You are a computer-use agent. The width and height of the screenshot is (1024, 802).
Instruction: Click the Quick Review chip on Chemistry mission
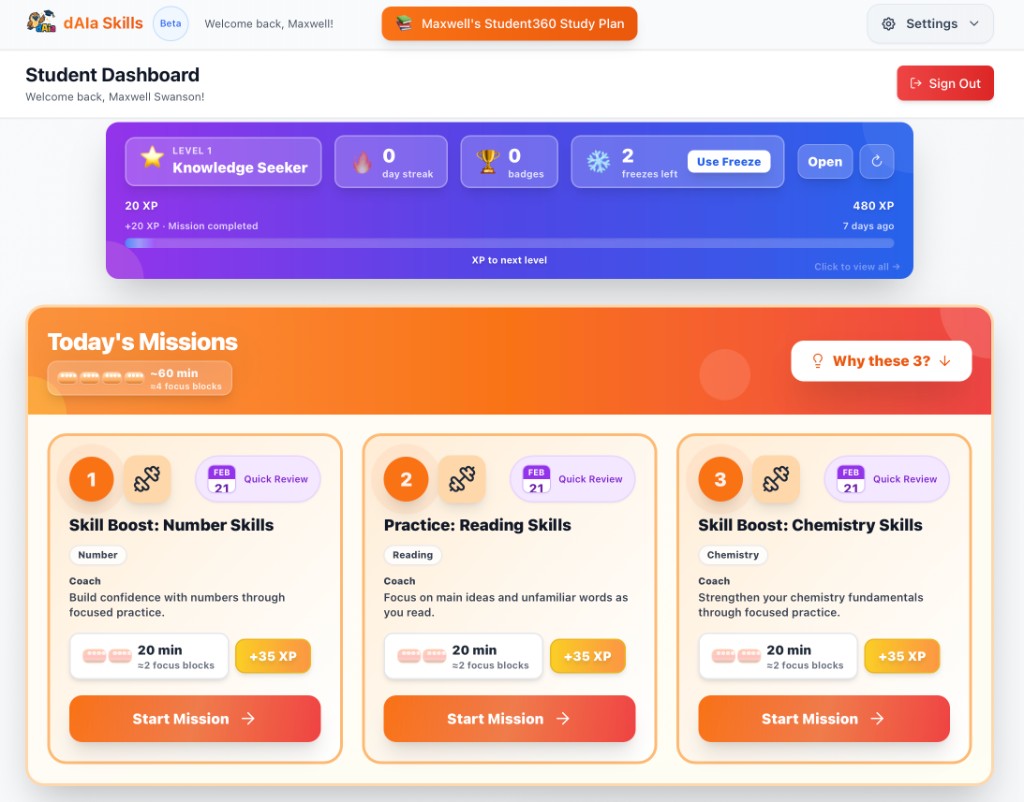click(886, 479)
